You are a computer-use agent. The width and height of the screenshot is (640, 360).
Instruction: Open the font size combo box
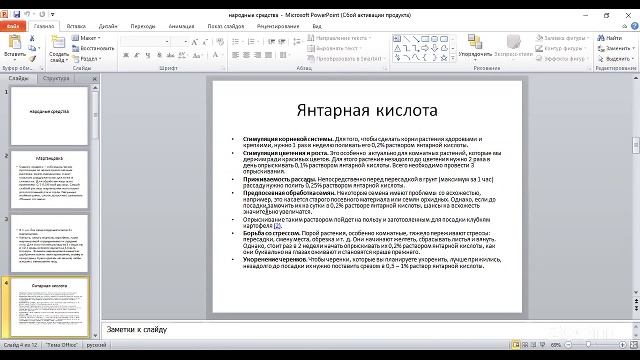(x=180, y=42)
